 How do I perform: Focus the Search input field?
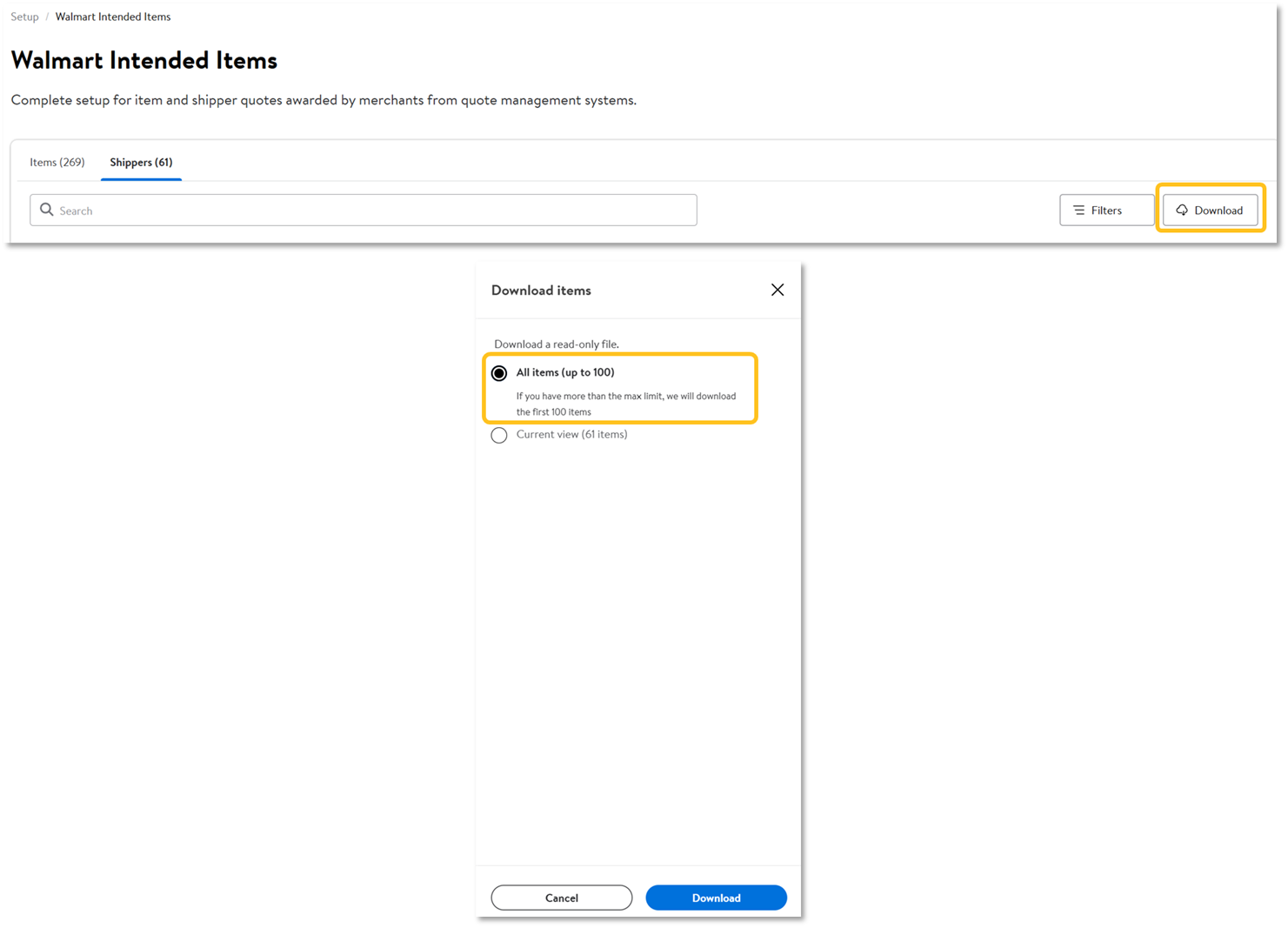point(364,210)
